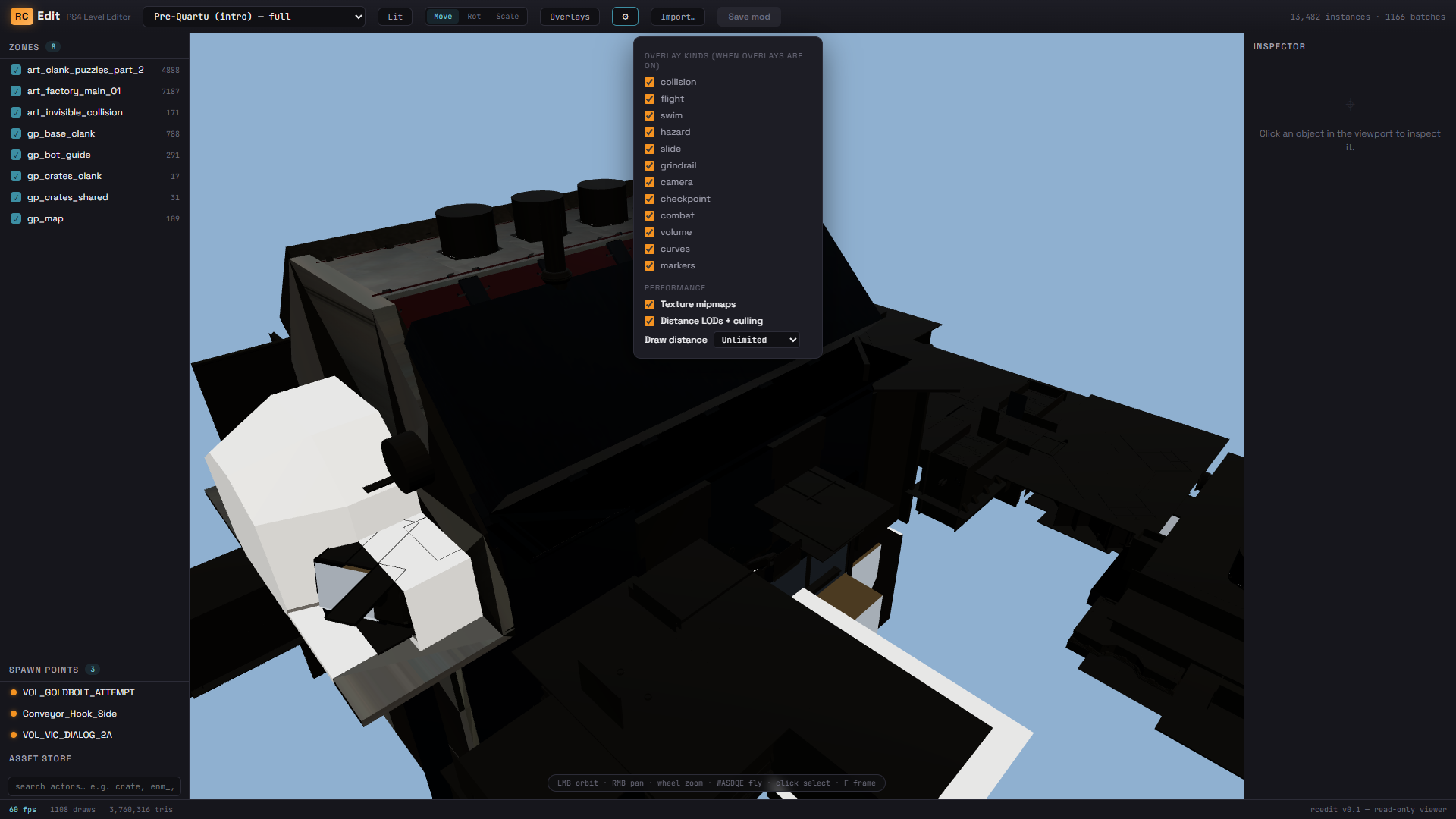Uncheck the hazard overlay checkbox

650,132
